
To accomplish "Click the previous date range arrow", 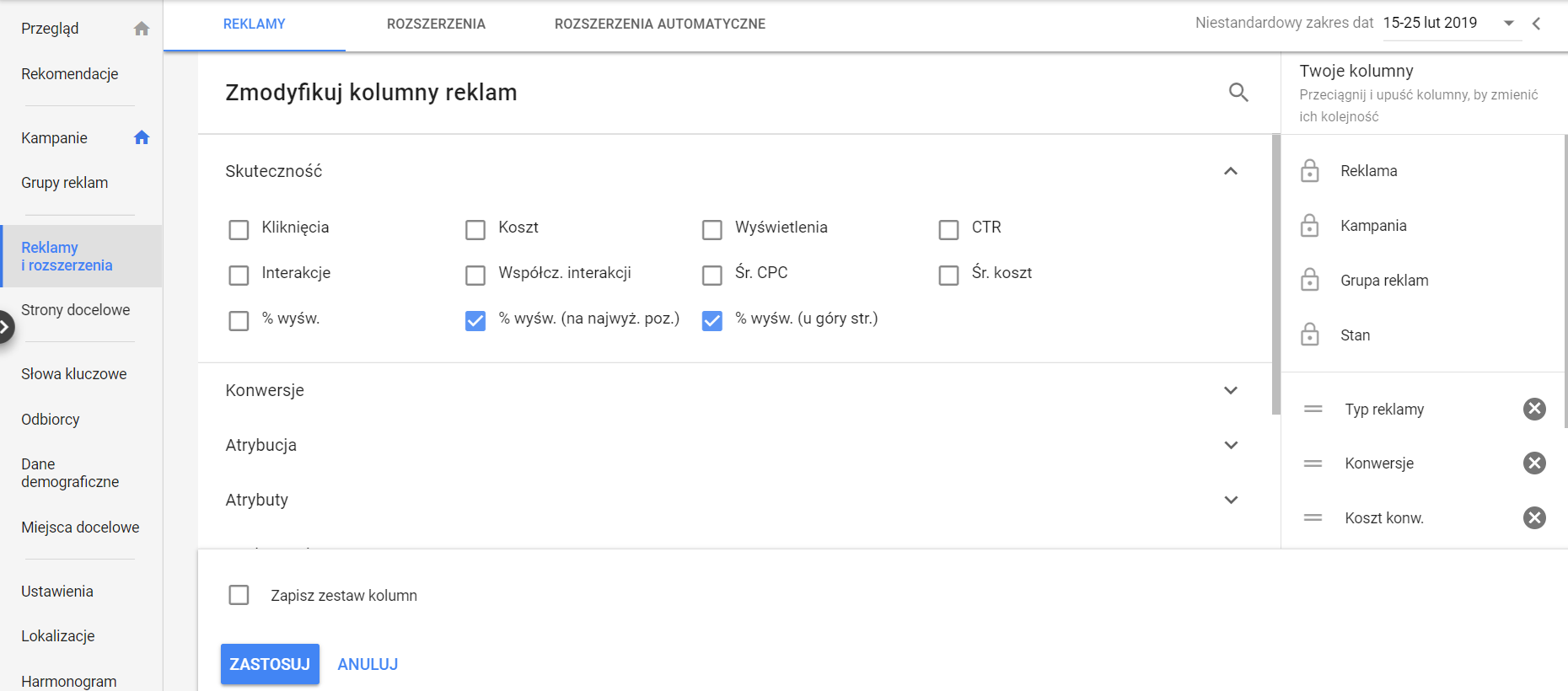I will [x=1536, y=24].
